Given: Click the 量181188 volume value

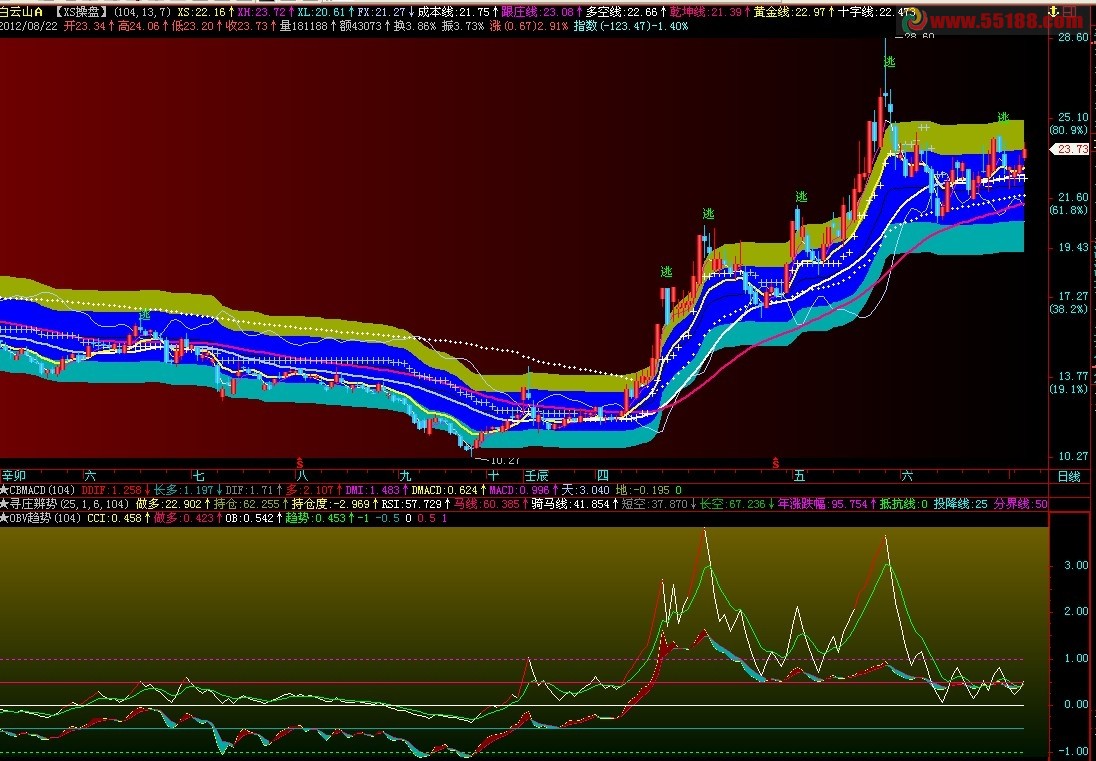Looking at the screenshot, I should click(x=303, y=27).
